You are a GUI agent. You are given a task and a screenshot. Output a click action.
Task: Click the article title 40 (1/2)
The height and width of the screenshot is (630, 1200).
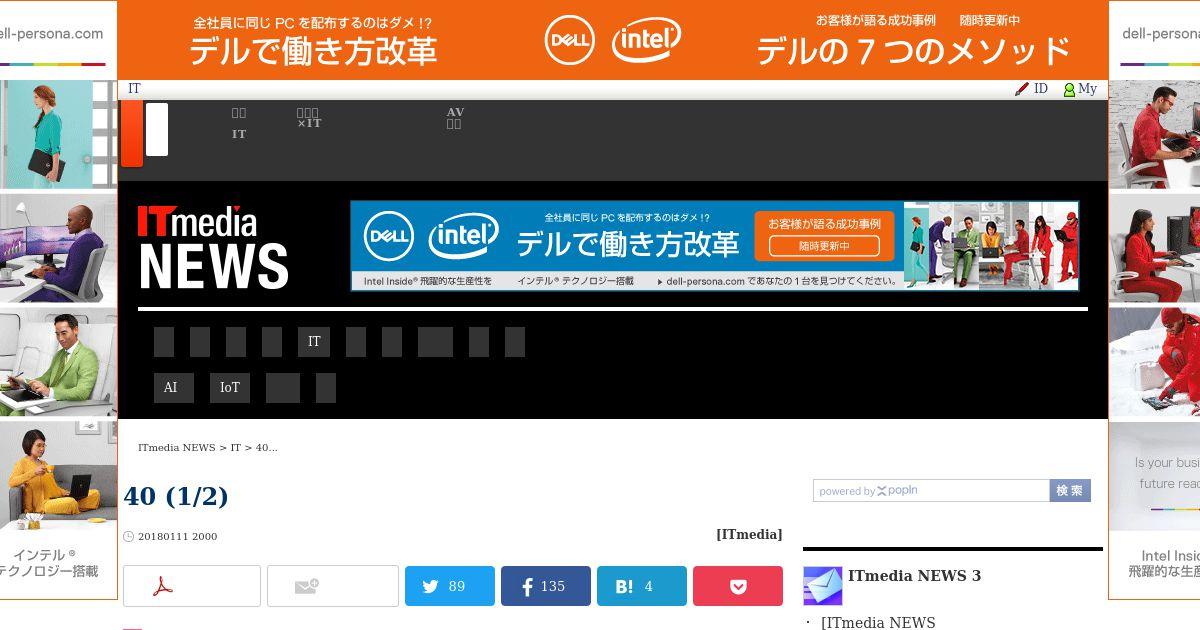click(x=176, y=496)
